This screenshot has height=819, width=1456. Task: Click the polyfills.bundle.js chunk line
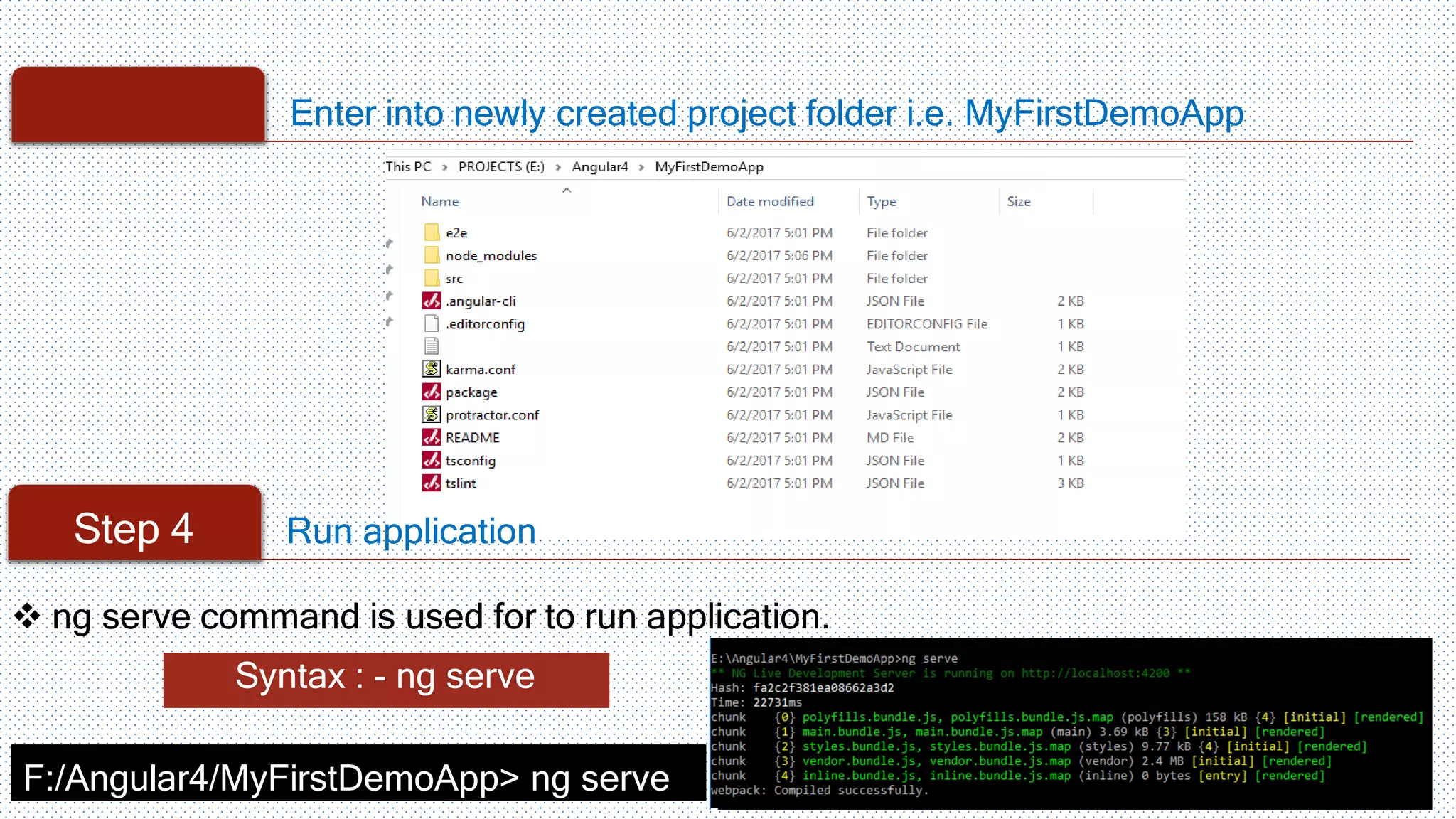click(x=1067, y=717)
